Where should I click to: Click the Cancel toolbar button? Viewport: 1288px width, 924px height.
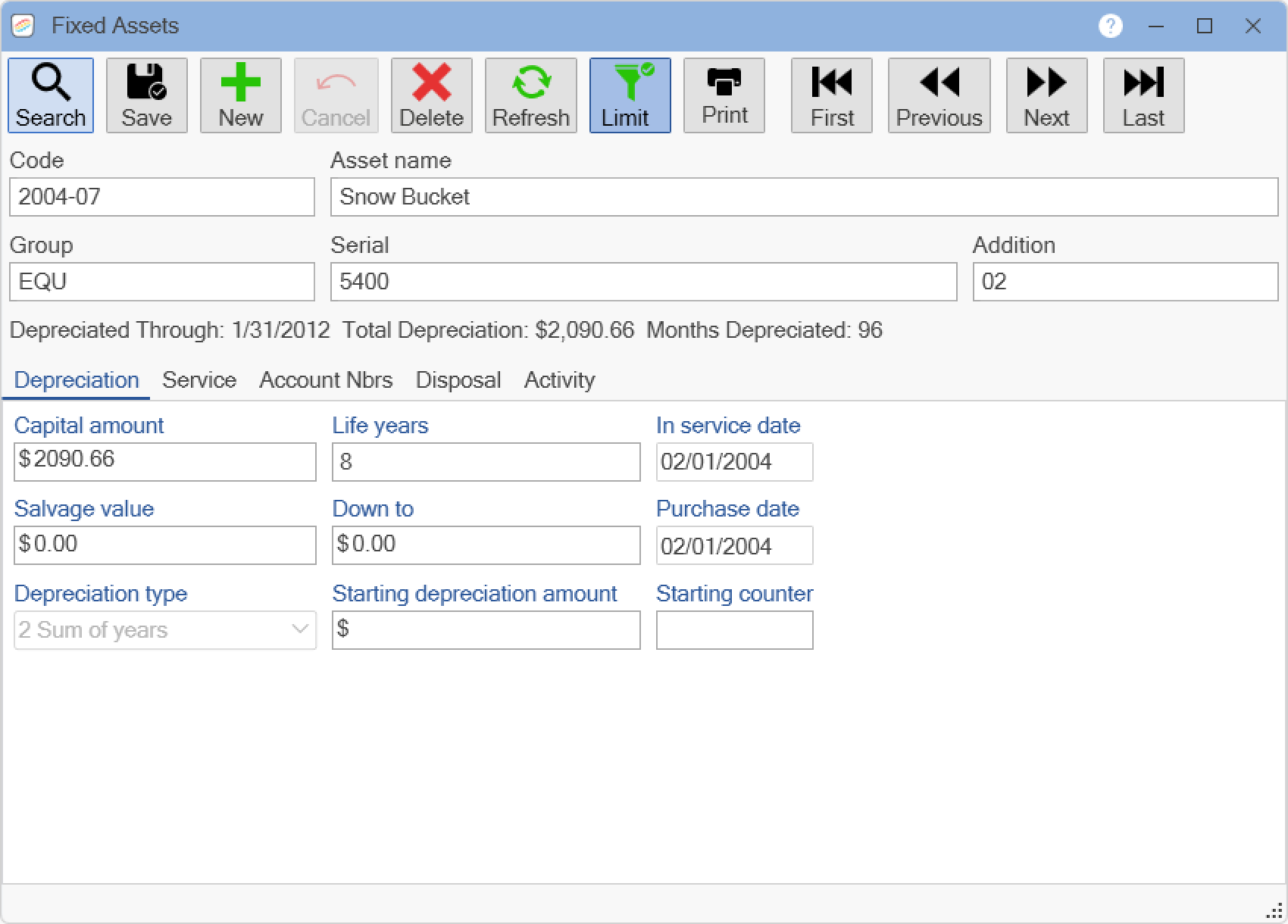point(336,95)
